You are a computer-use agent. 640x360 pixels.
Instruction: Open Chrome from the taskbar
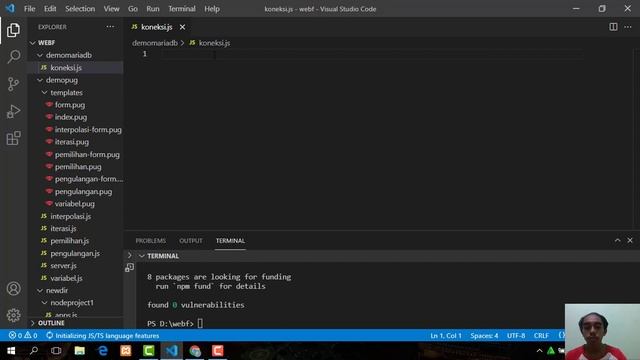tap(195, 351)
